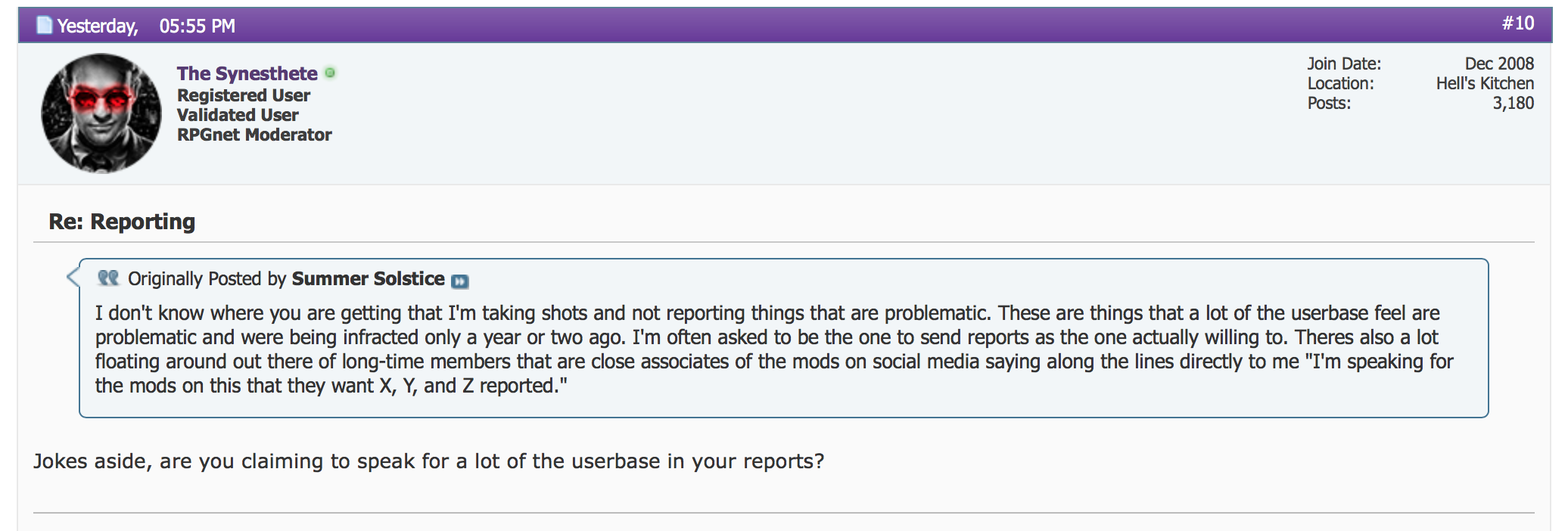Click the Yesterday 05:55 PM timestamp
Viewport: 1568px width, 531px height.
(146, 26)
